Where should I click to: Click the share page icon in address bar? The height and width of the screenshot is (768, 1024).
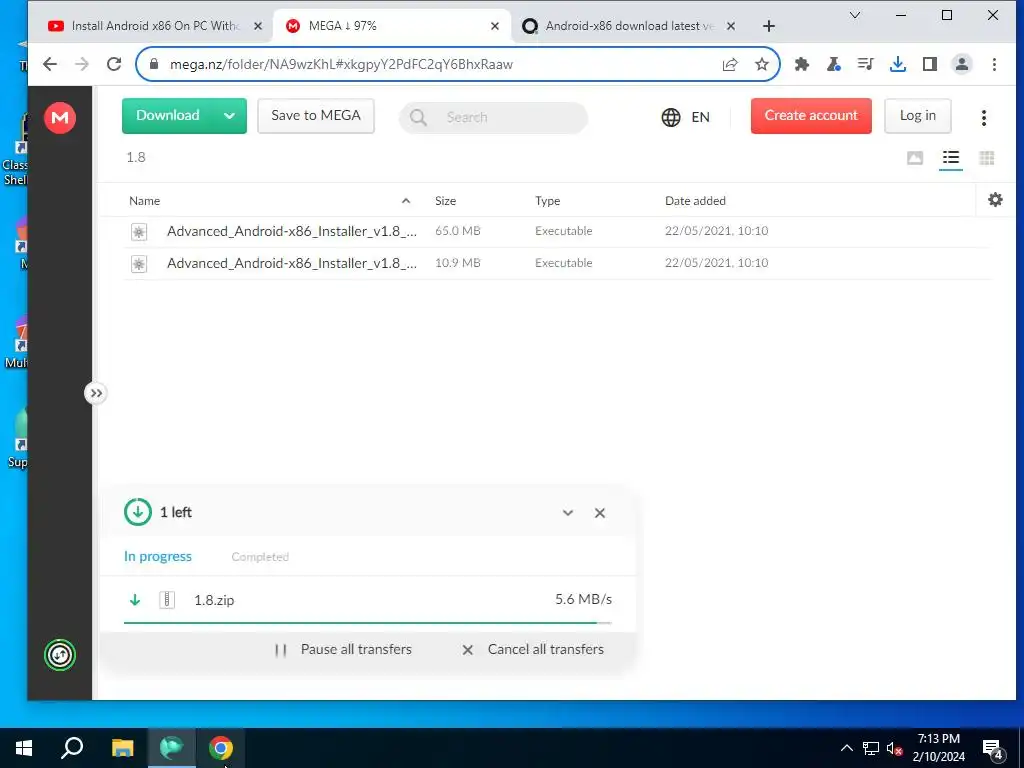point(730,64)
